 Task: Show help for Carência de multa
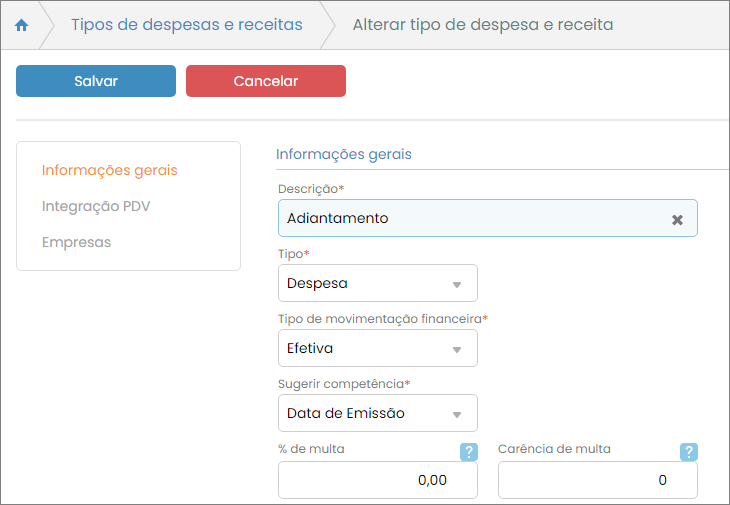(688, 452)
